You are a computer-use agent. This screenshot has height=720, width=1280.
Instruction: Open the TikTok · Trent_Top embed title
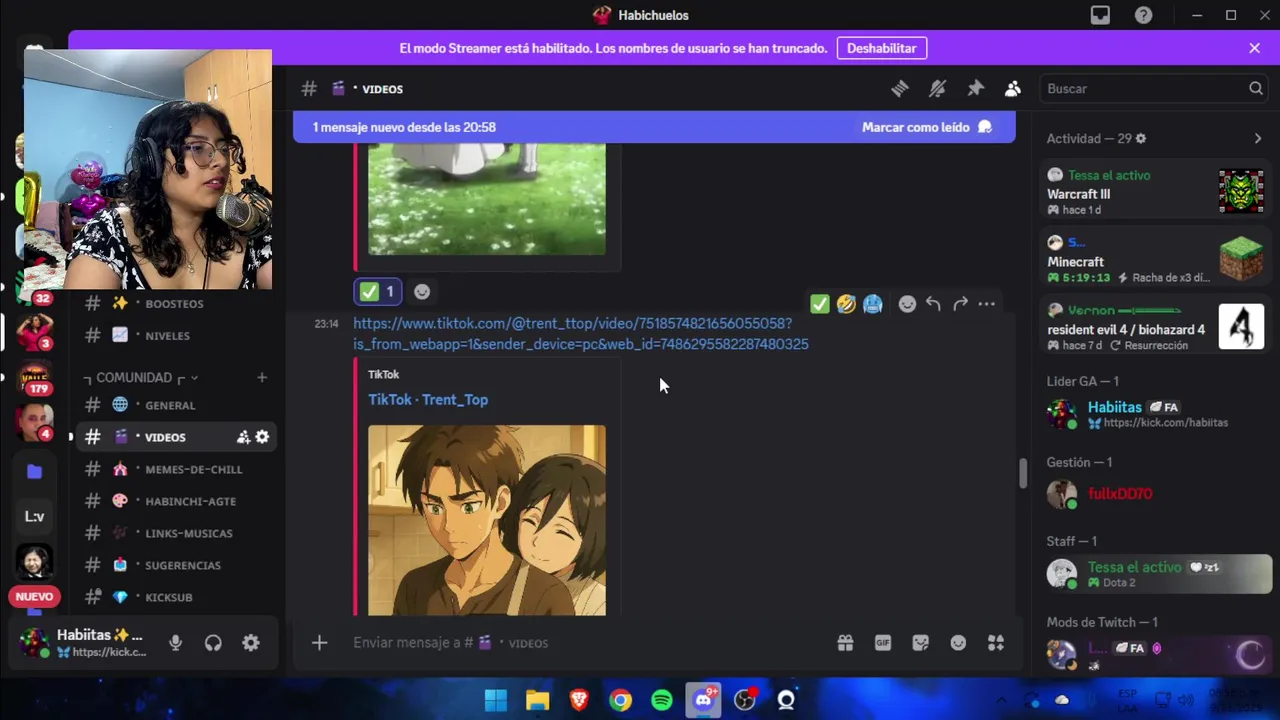[428, 399]
